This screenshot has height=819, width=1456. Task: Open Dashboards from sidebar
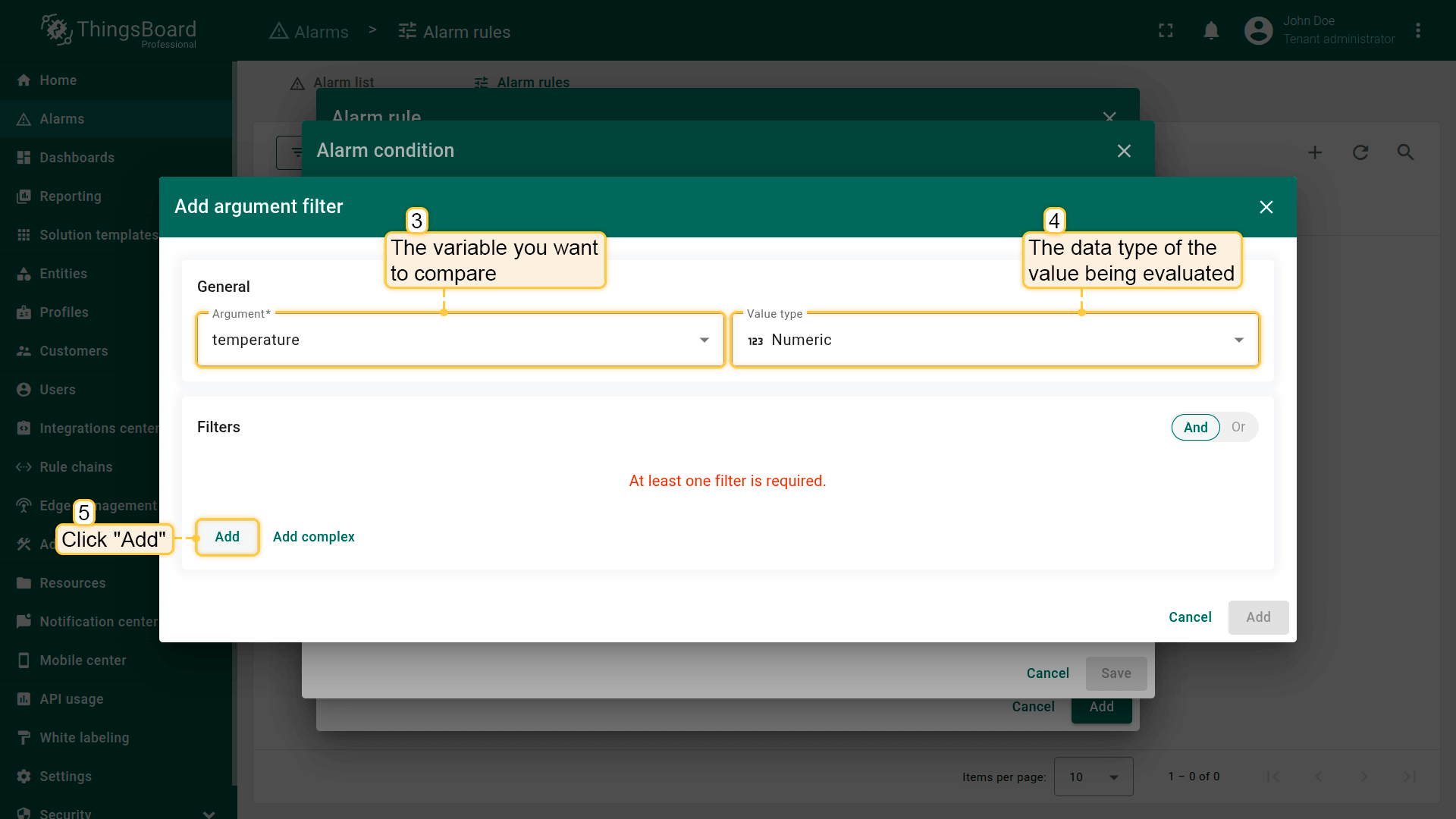tap(77, 158)
